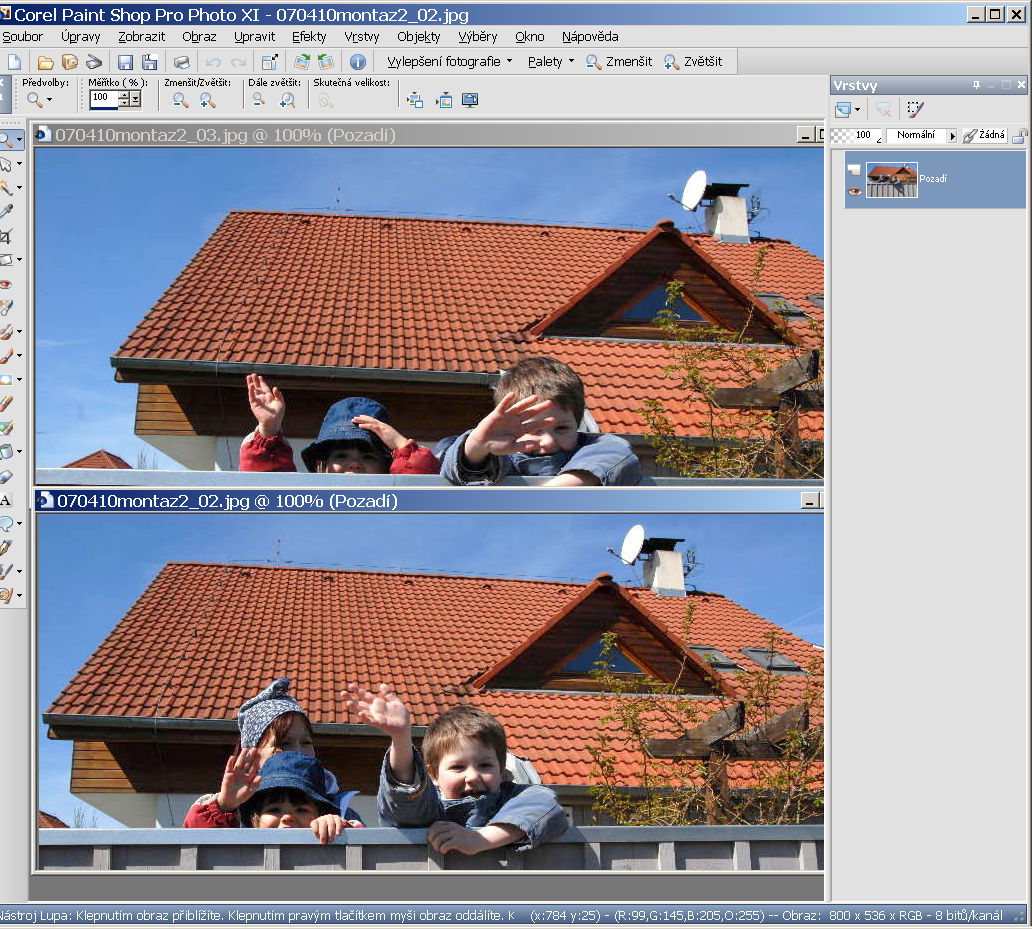Select the Text tool
1032x929 pixels.
coord(6,500)
